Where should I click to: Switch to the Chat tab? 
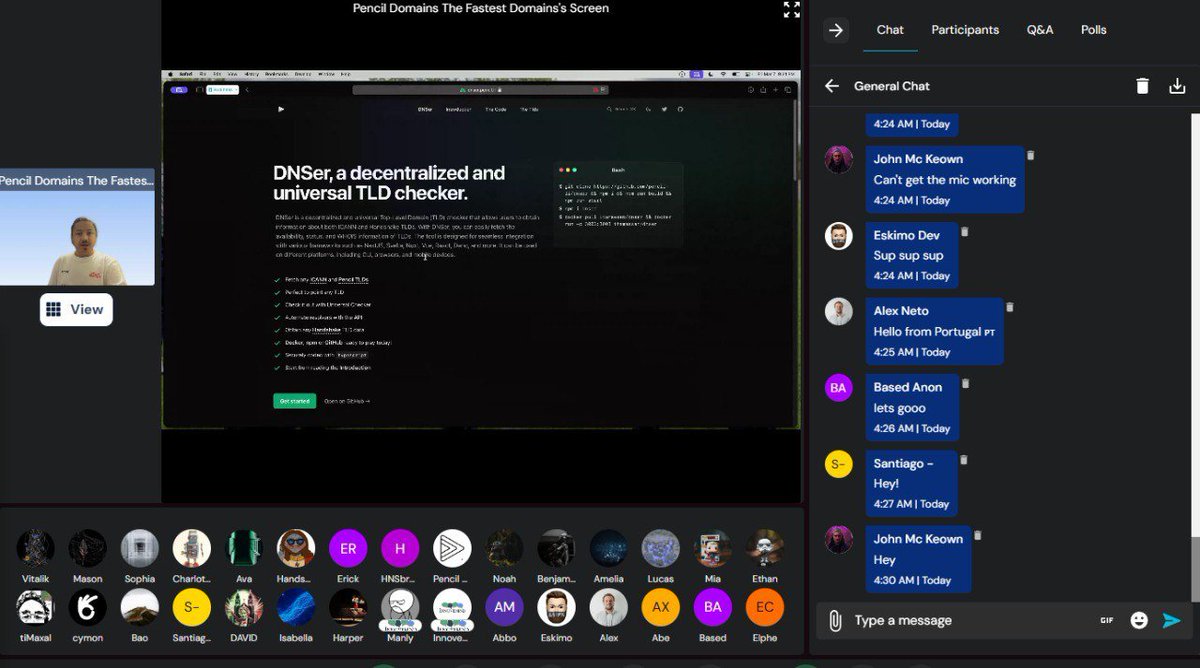[x=890, y=30]
